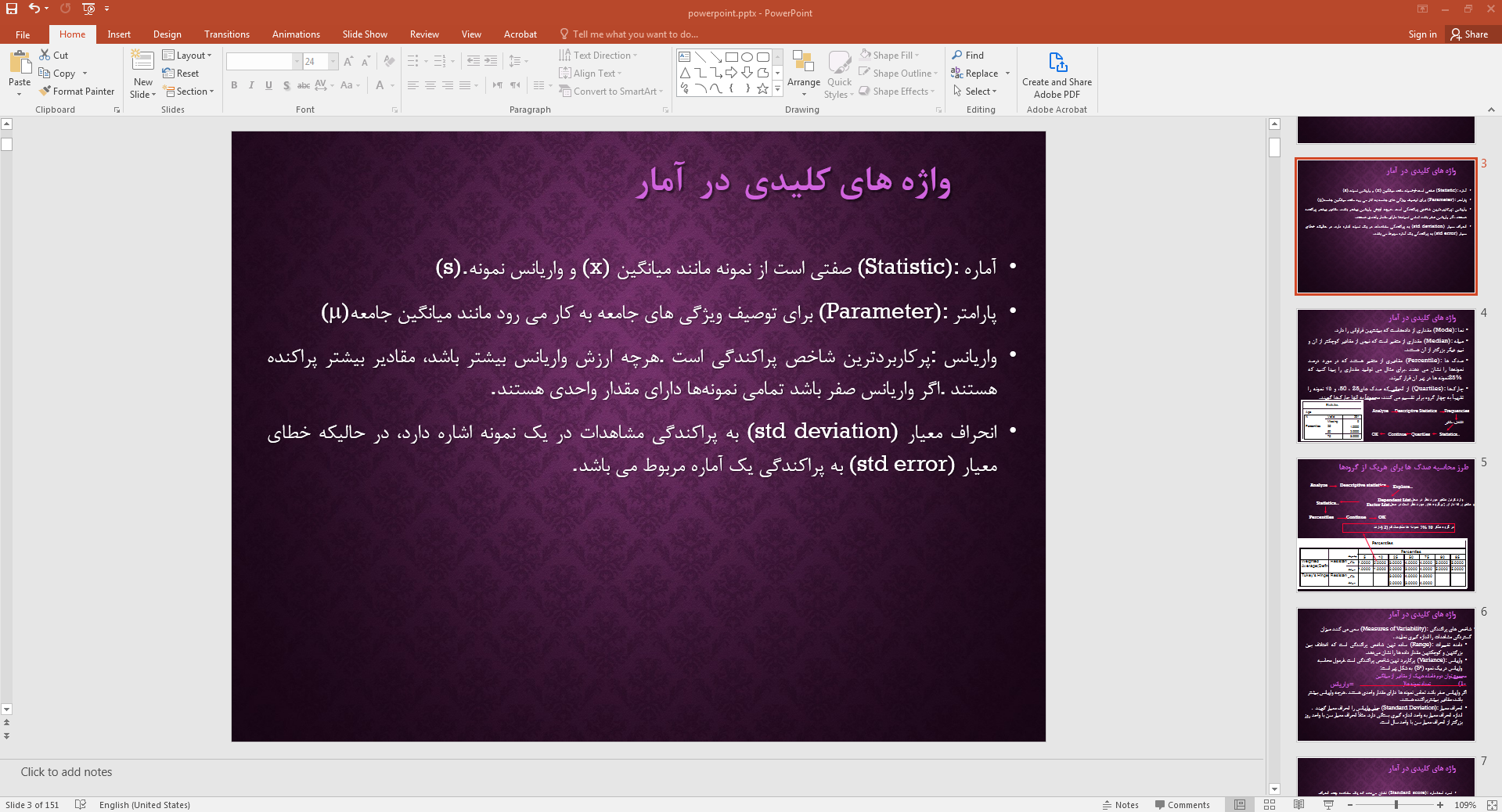Image resolution: width=1502 pixels, height=812 pixels.
Task: Save the presentation using the floppy icon
Action: coord(12,9)
